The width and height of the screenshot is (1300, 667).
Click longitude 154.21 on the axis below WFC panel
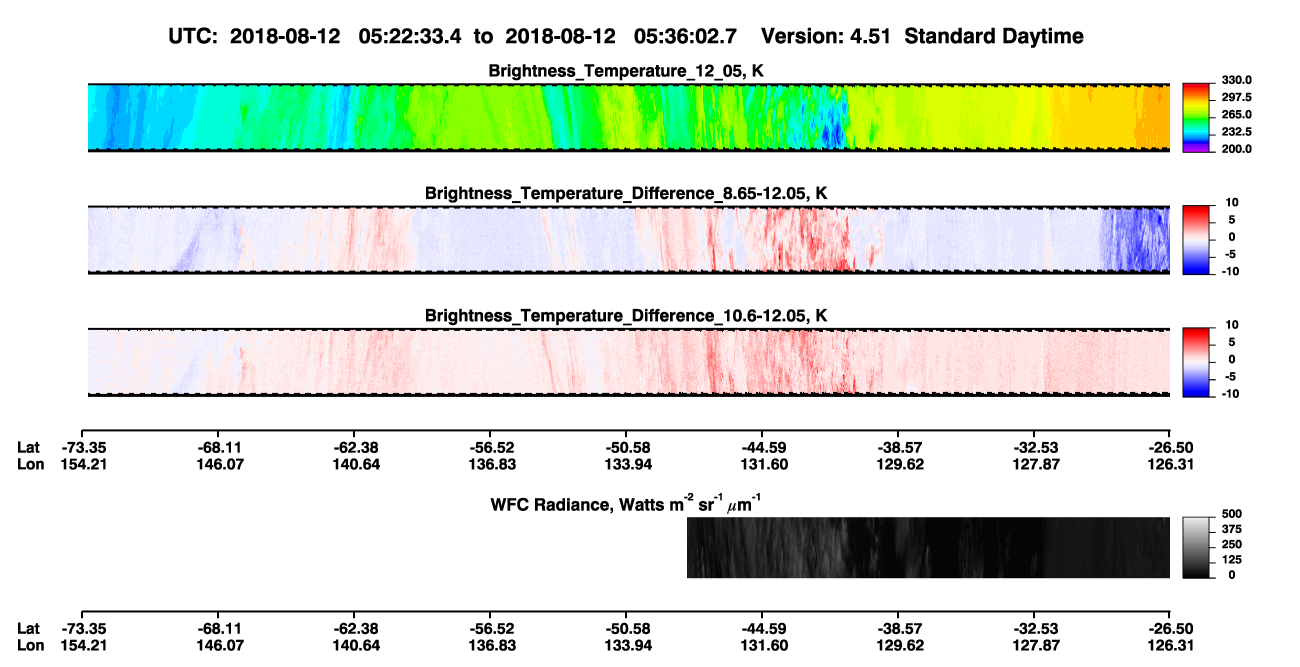[x=82, y=645]
